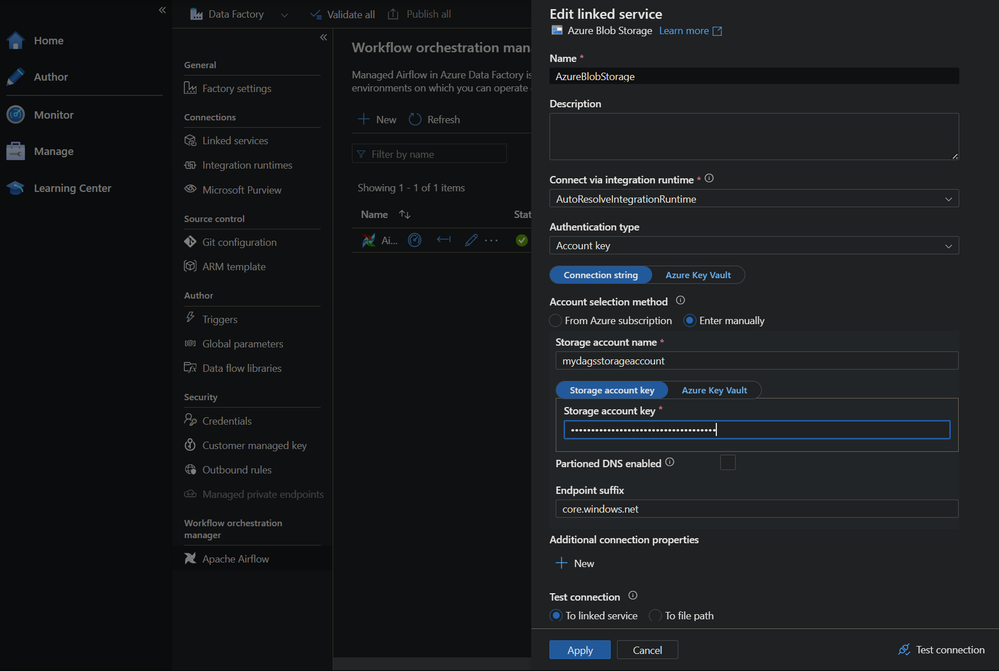Viewport: 999px width, 671px height.
Task: Click the Endpoint suffix field
Action: point(756,509)
